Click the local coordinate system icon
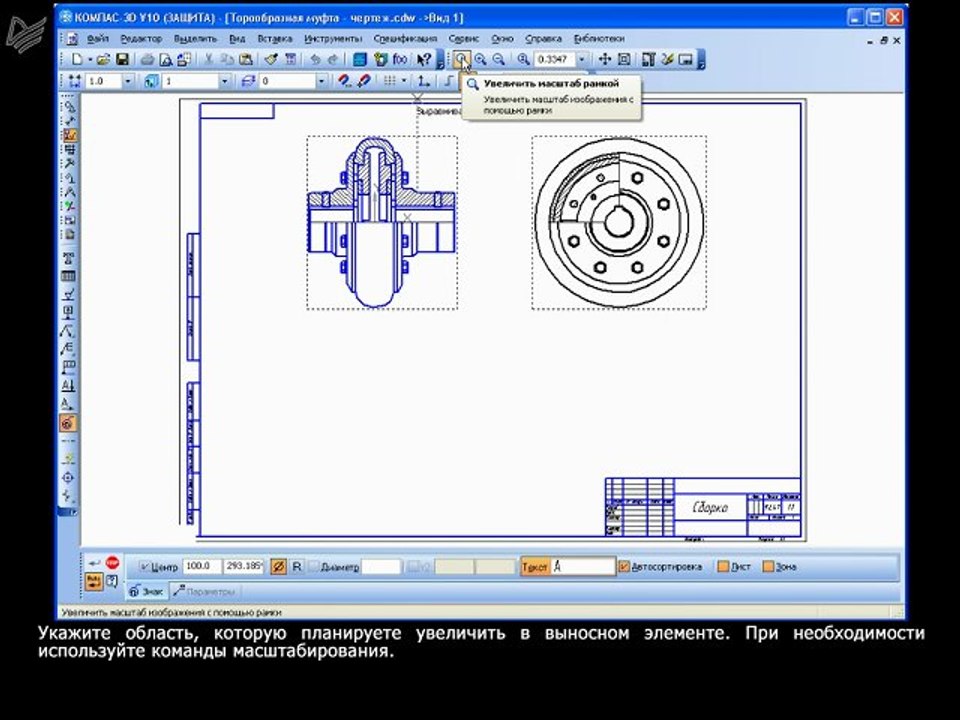 coord(424,81)
